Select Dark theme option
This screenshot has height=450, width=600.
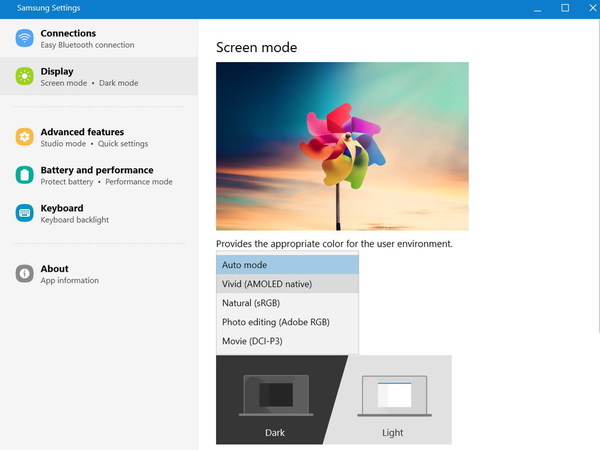coord(275,433)
